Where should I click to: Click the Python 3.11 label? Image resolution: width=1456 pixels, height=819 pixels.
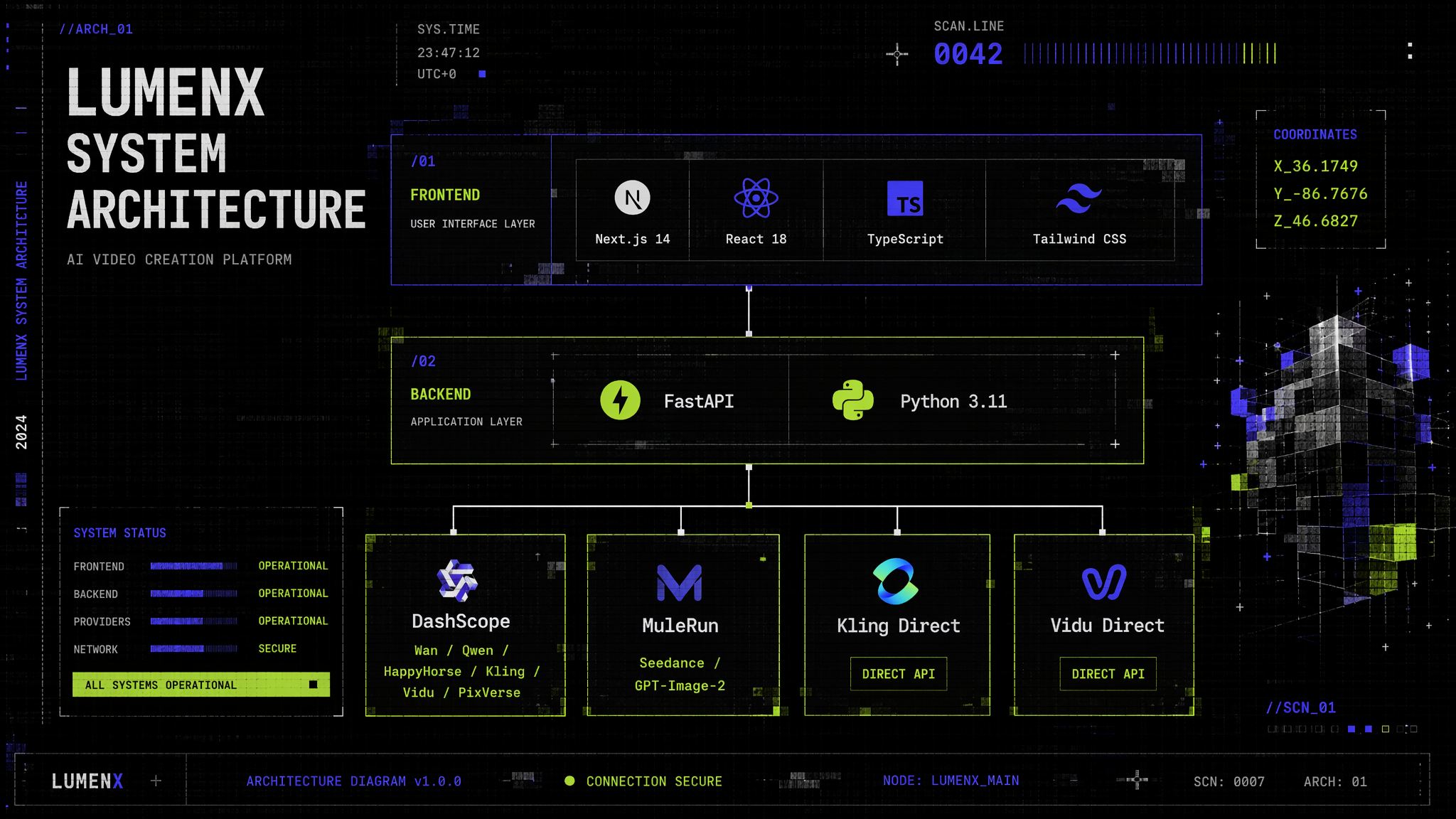[953, 401]
